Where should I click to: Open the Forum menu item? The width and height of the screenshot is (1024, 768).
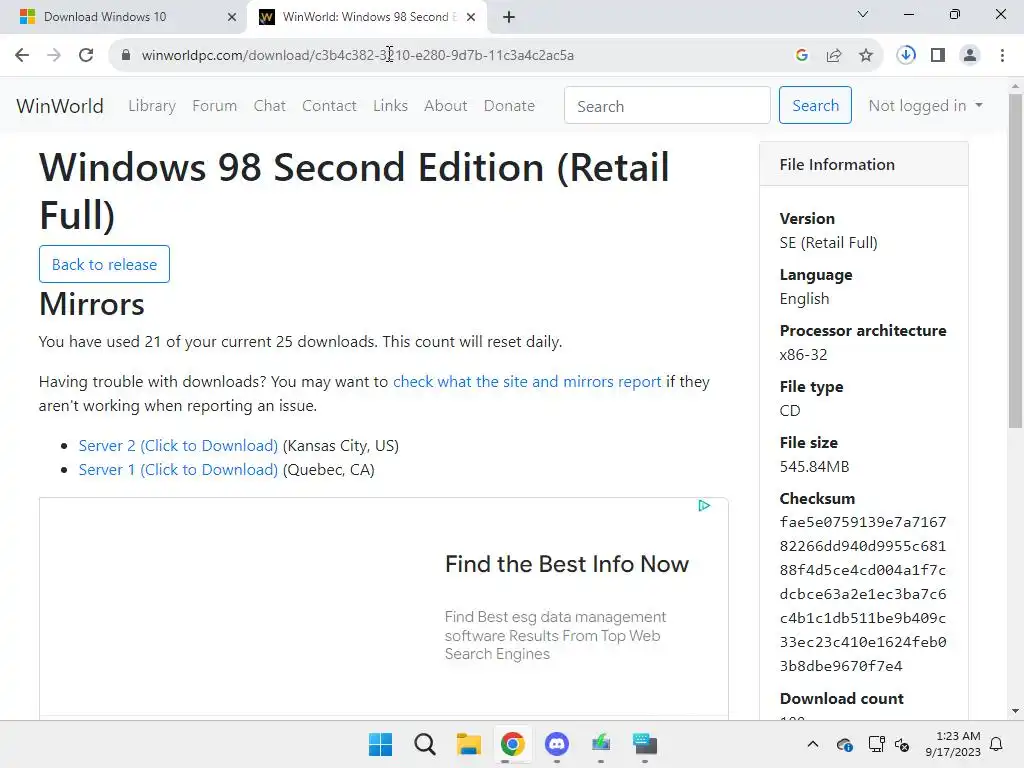click(x=214, y=105)
